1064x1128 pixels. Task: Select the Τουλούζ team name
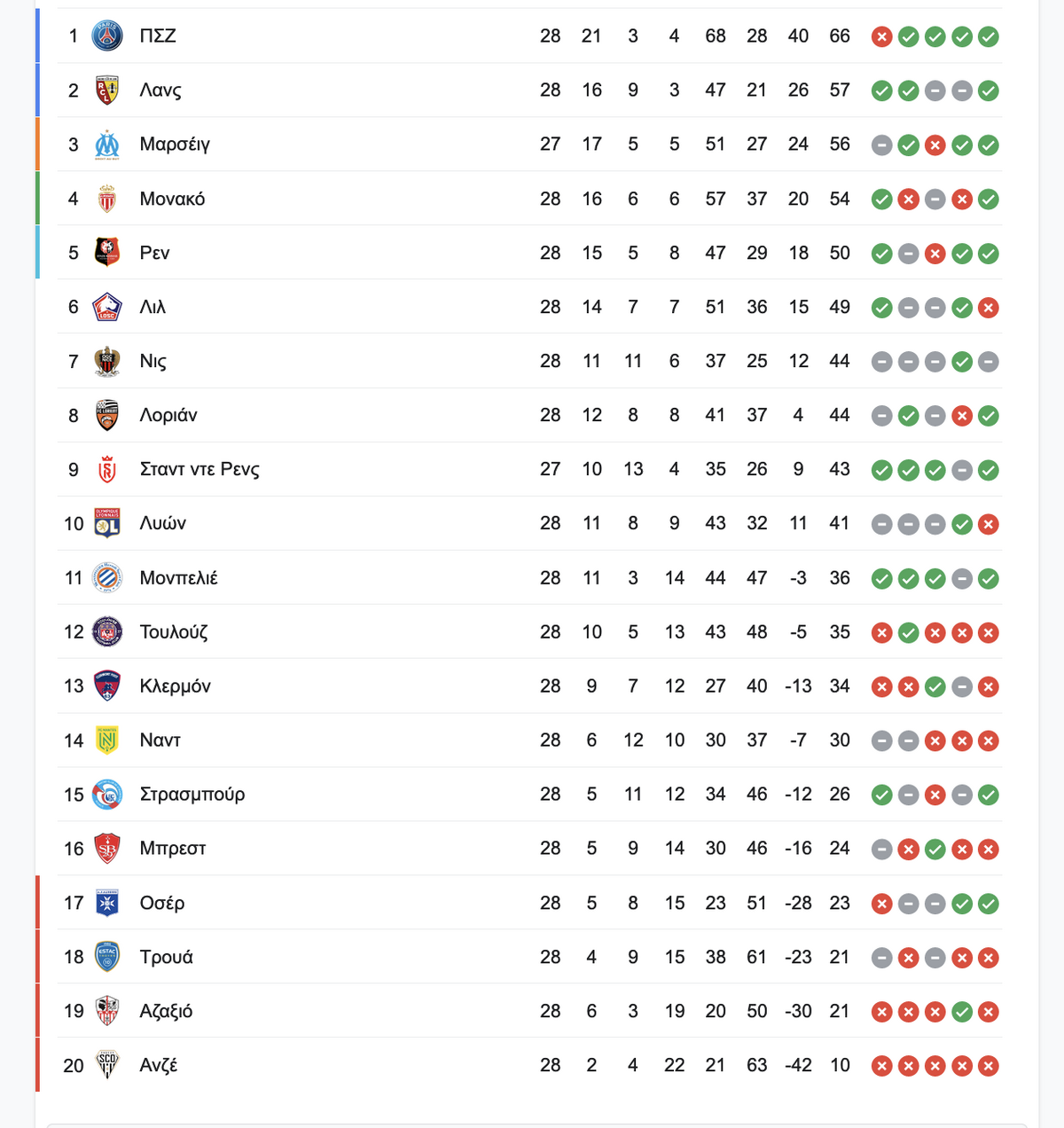(x=174, y=632)
